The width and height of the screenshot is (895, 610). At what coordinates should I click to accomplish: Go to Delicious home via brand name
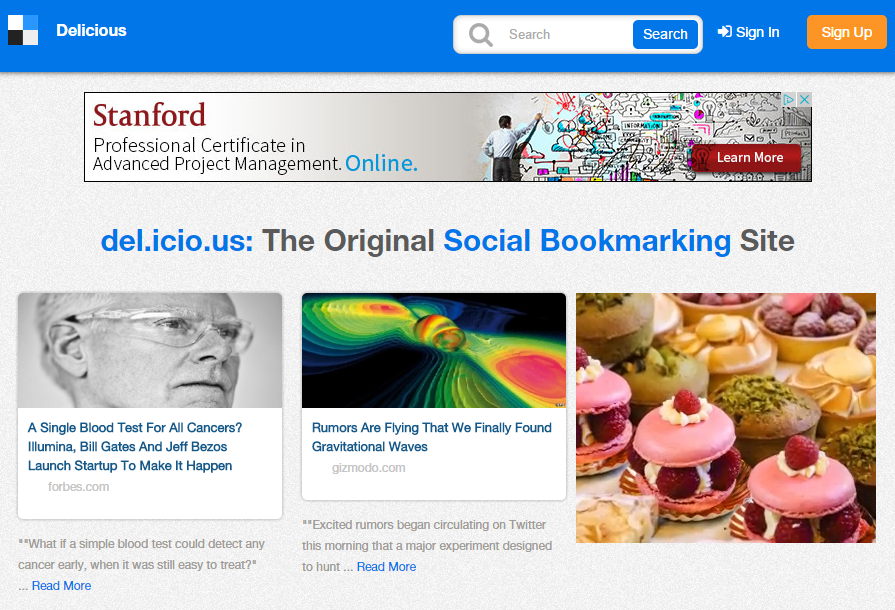(91, 31)
